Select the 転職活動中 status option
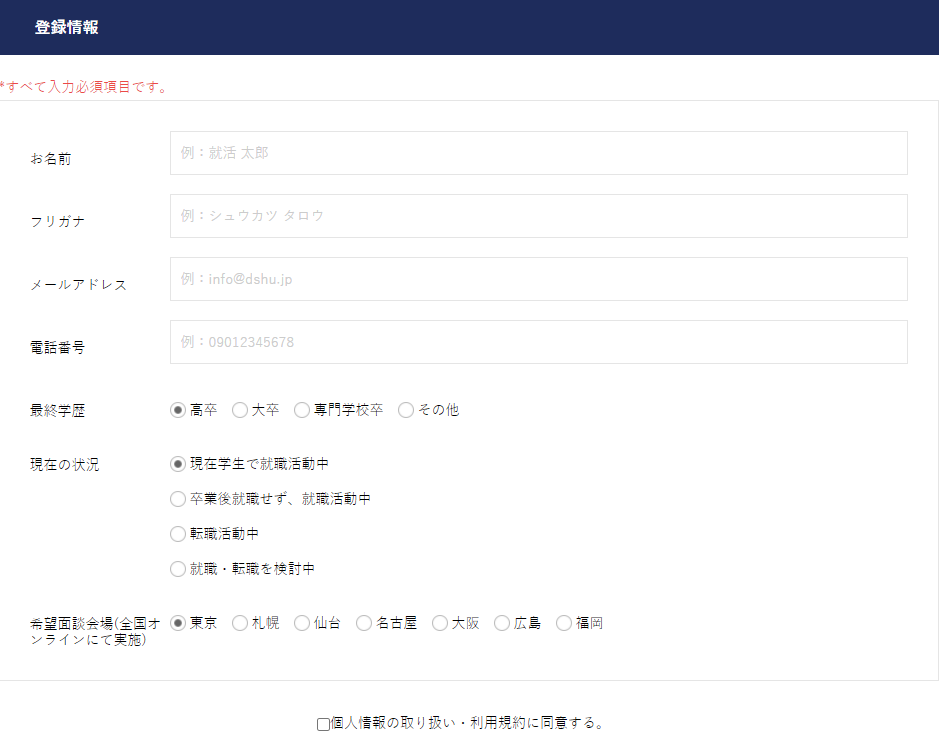 (178, 534)
